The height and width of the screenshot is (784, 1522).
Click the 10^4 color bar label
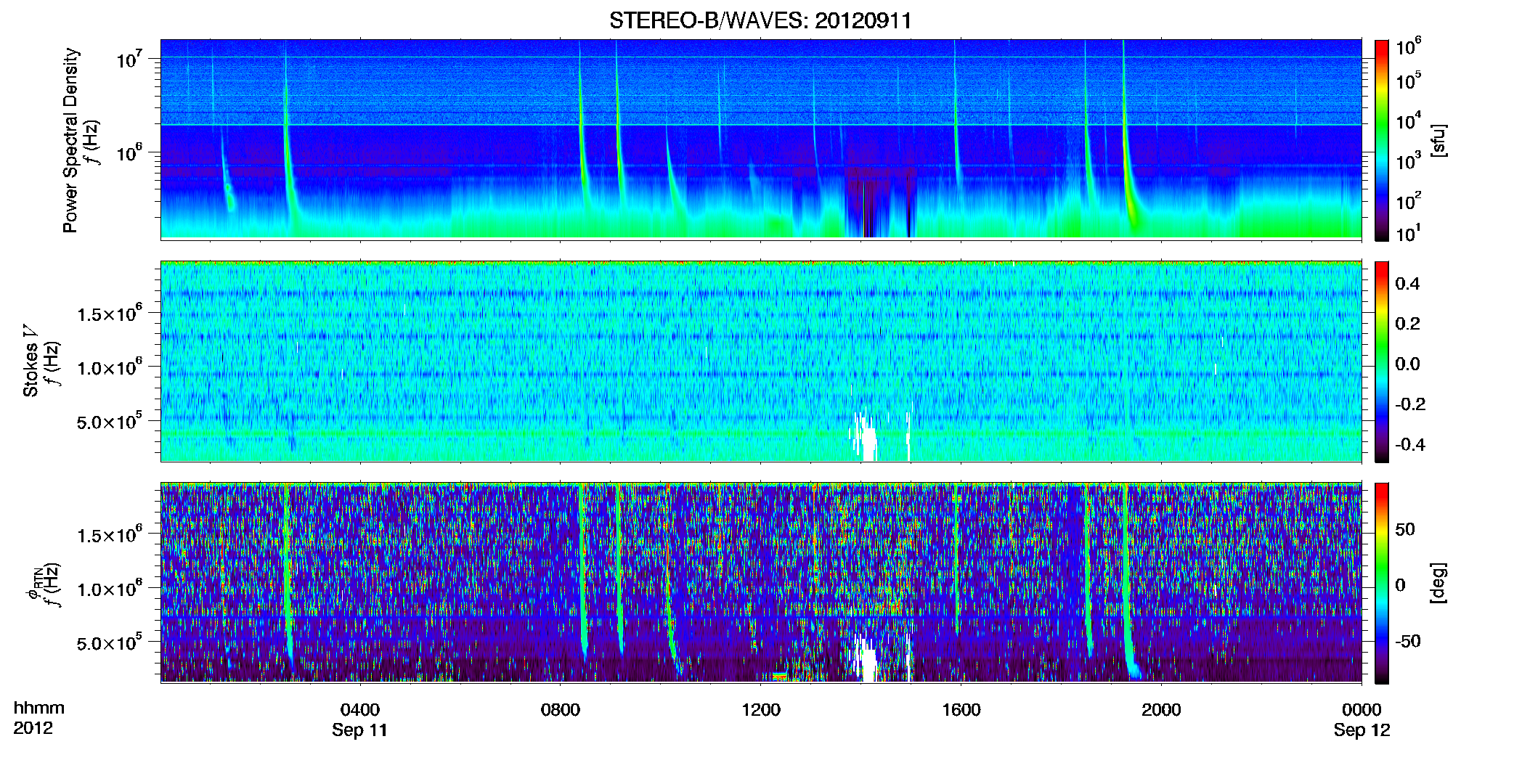tap(1408, 121)
